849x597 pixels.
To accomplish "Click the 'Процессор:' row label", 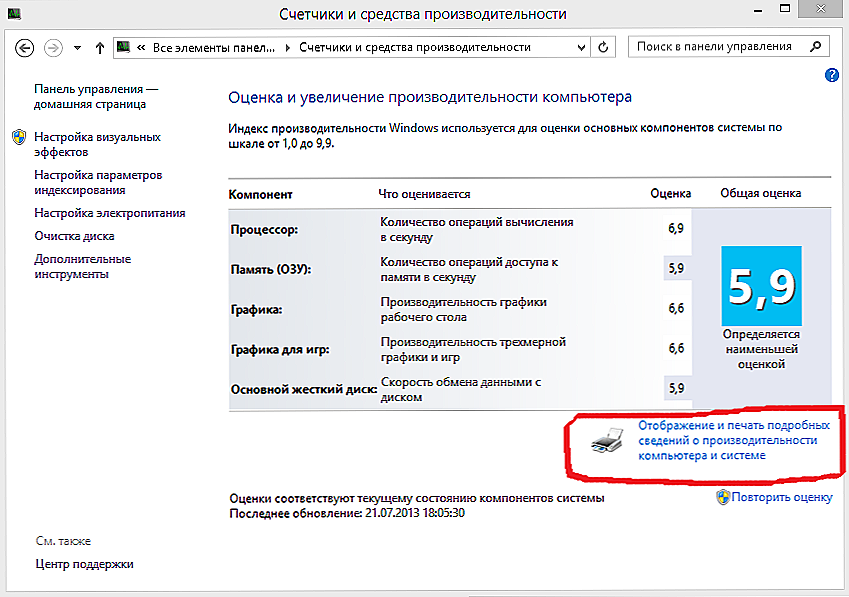I will [264, 229].
